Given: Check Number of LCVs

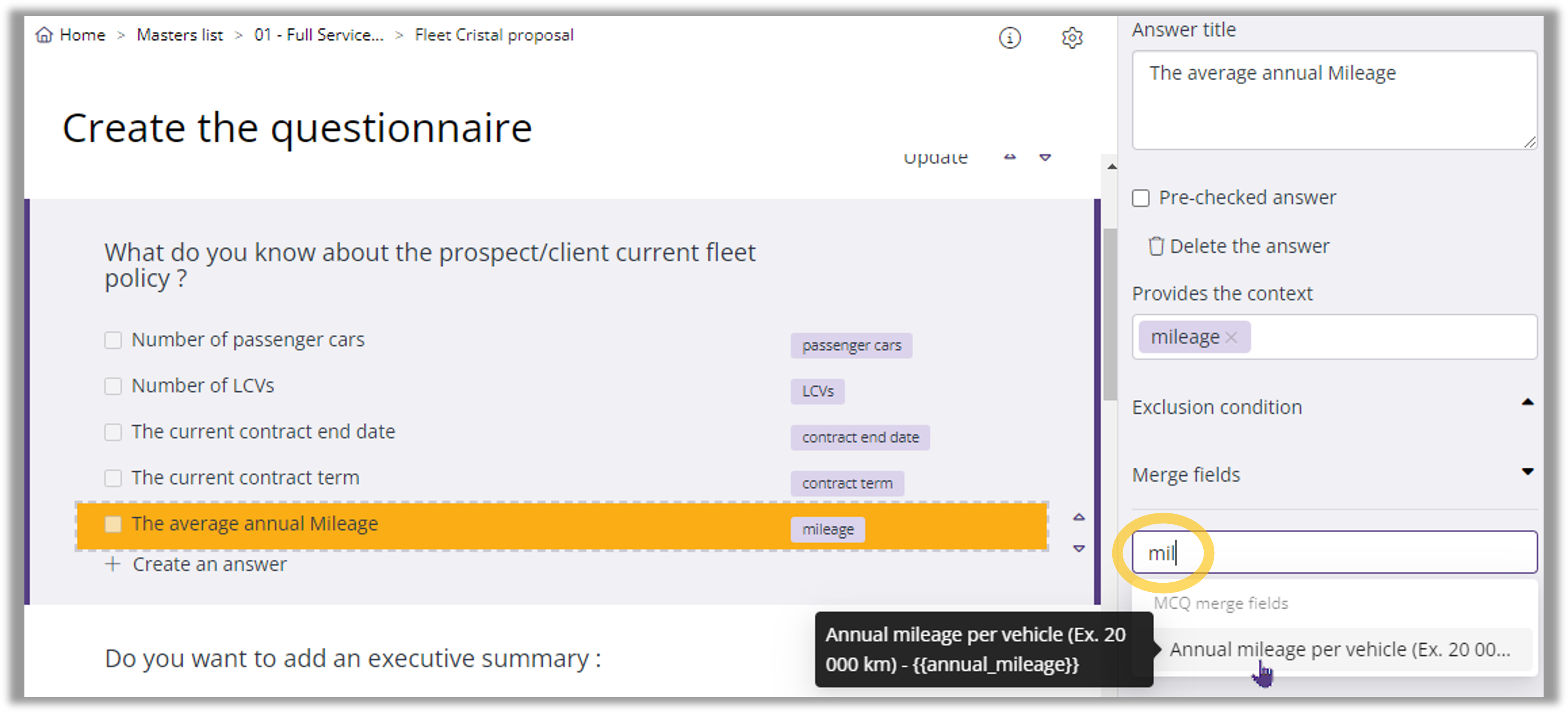Looking at the screenshot, I should [x=113, y=386].
